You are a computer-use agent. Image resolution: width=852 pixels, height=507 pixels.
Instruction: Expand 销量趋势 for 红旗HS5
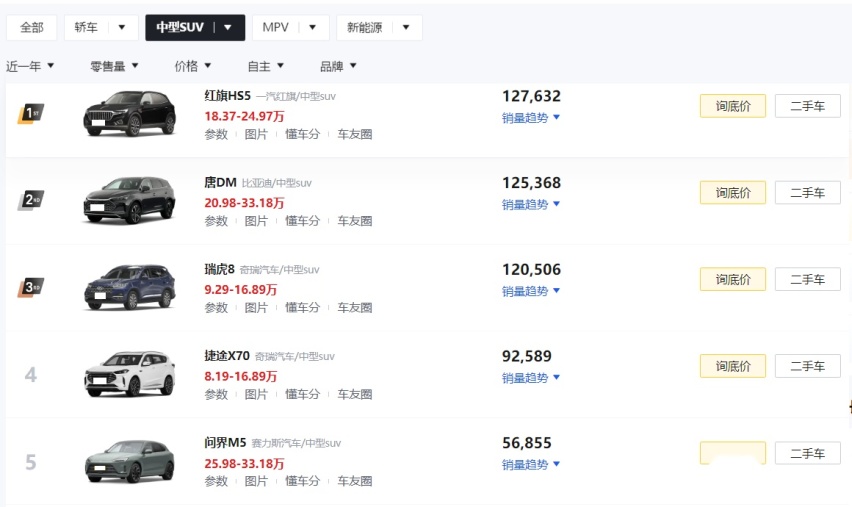531,117
